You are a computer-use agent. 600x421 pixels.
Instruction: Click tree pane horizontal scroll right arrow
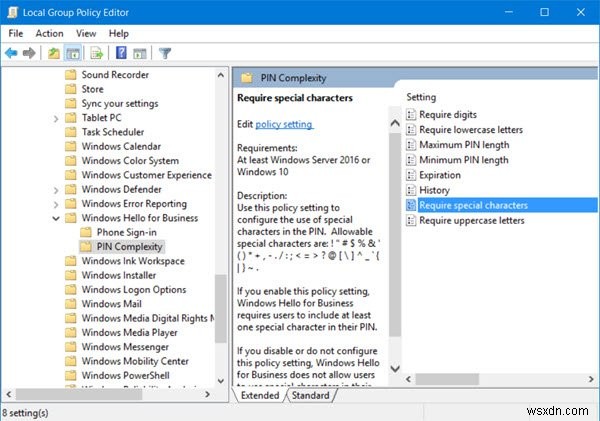click(207, 394)
